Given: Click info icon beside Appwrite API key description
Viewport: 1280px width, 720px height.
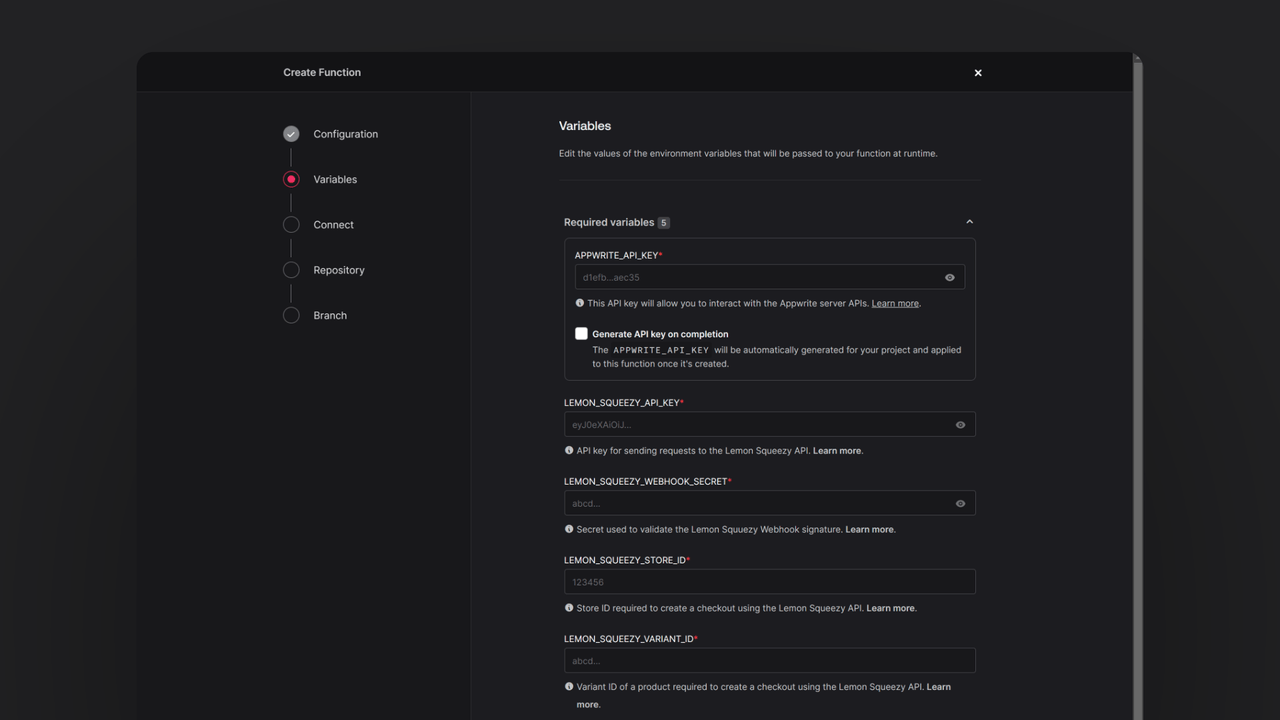Looking at the screenshot, I should pos(580,303).
